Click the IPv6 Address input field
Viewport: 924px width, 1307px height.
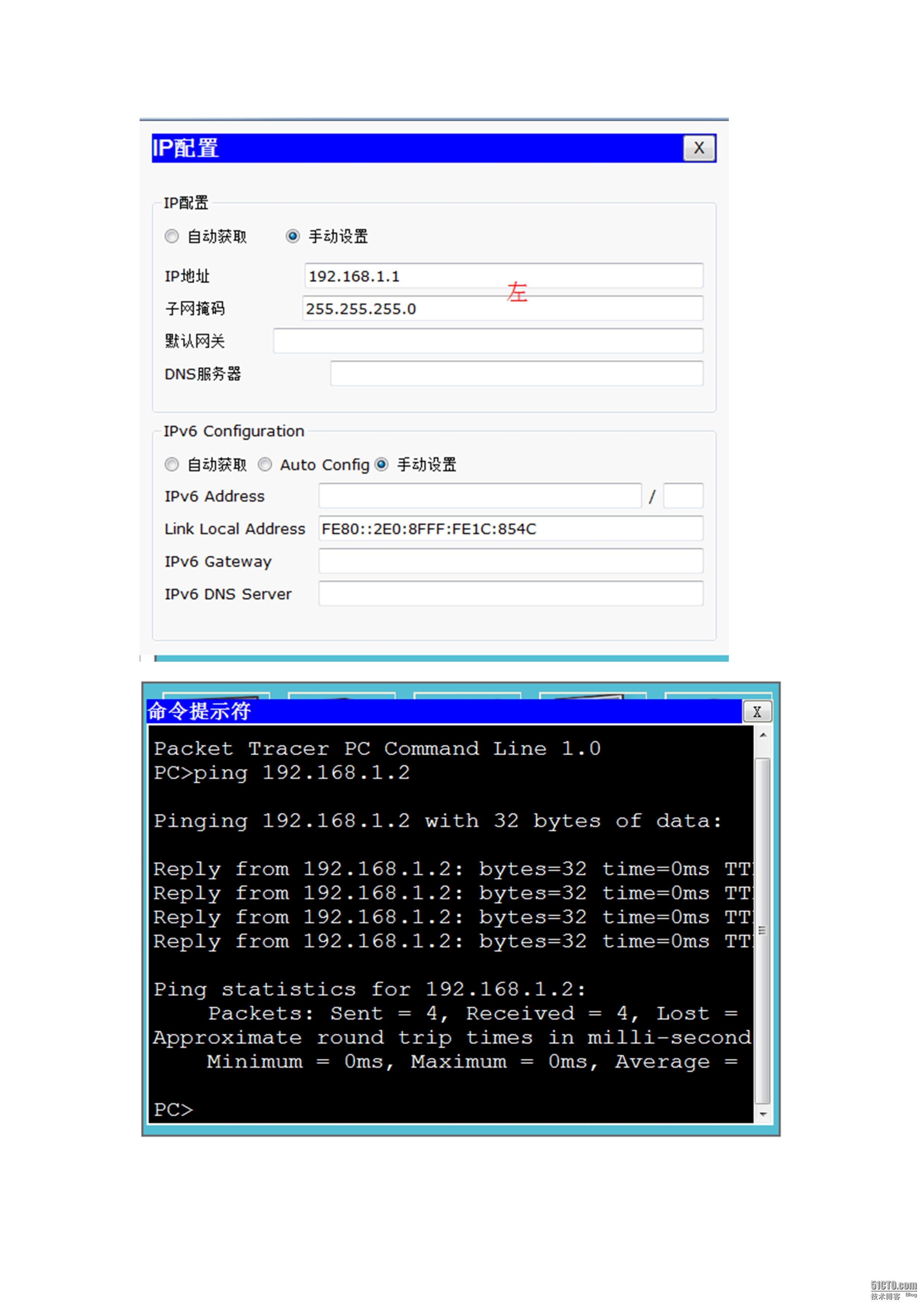[480, 496]
